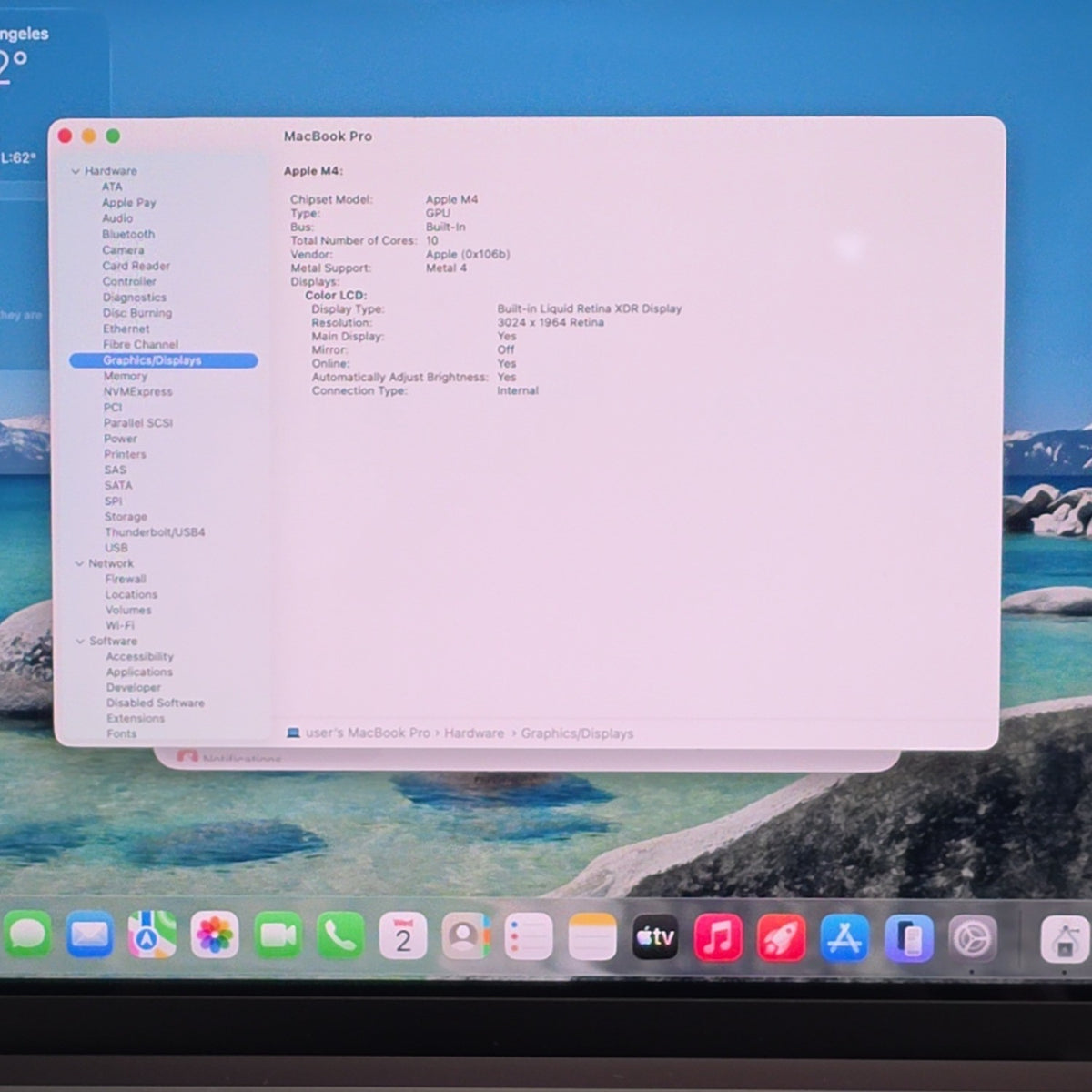Screen dimensions: 1092x1092
Task: Collapse the Network section
Action: [79, 564]
